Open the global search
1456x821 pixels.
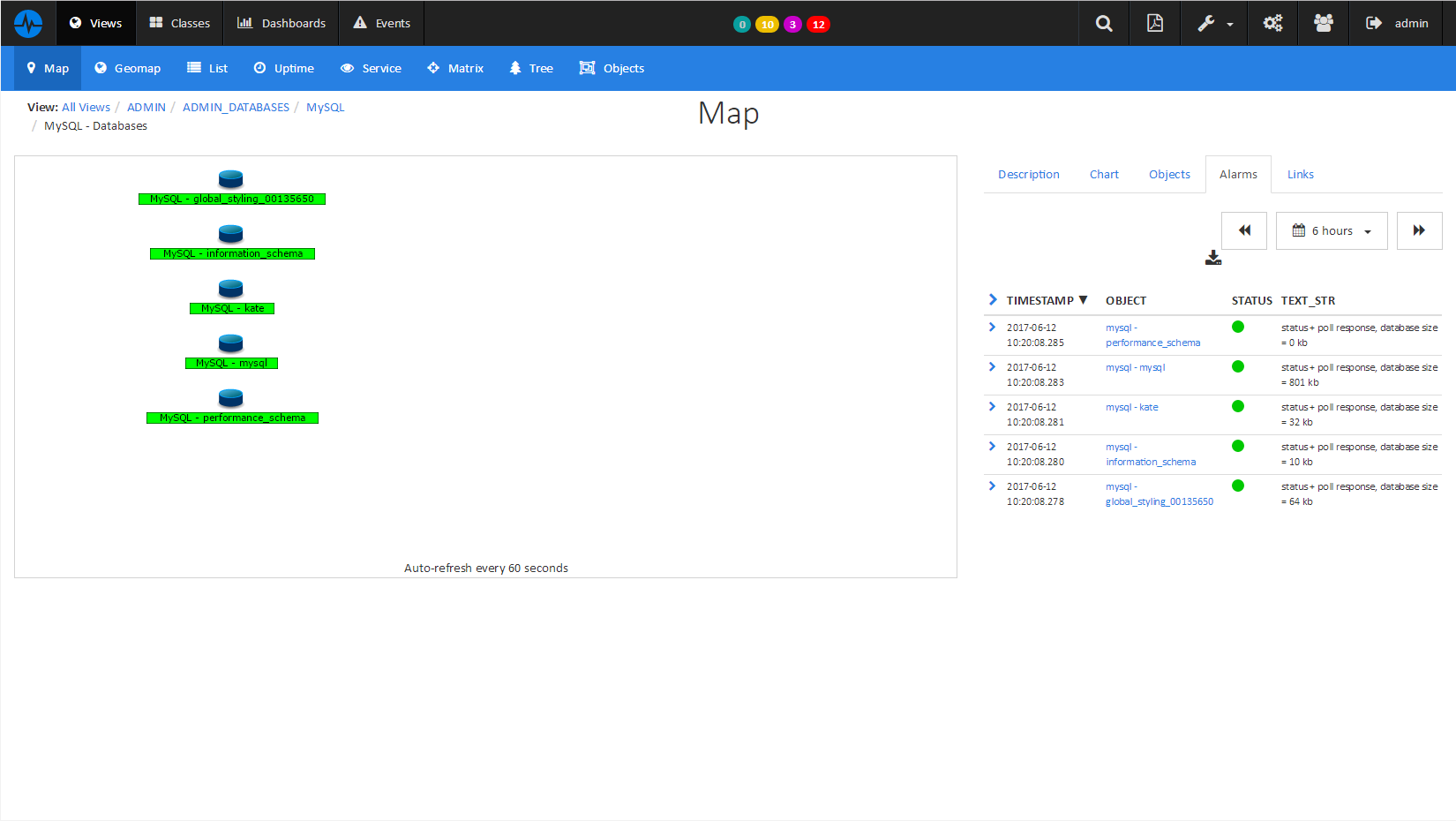tap(1103, 23)
